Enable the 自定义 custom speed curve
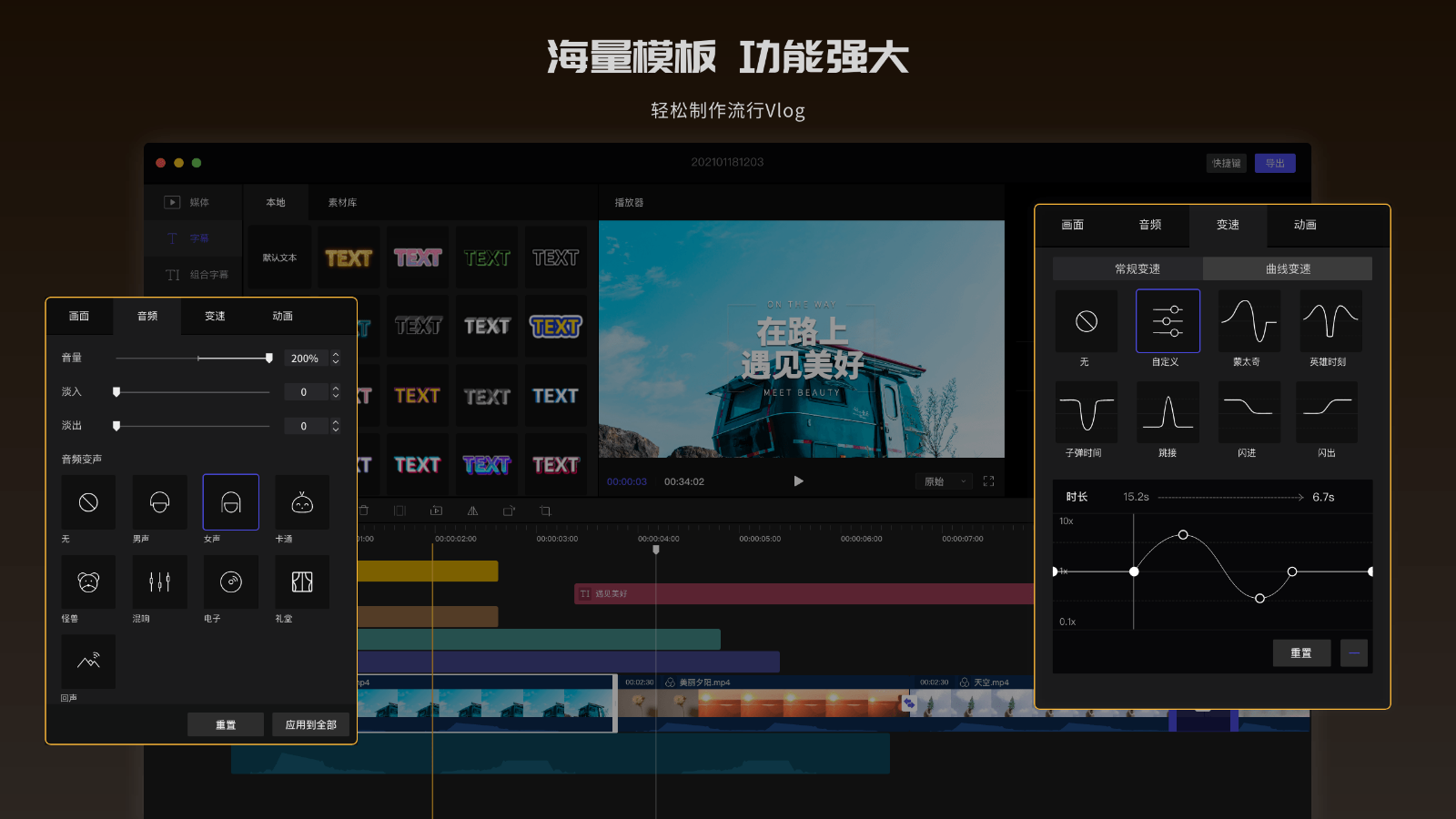 (x=1168, y=320)
